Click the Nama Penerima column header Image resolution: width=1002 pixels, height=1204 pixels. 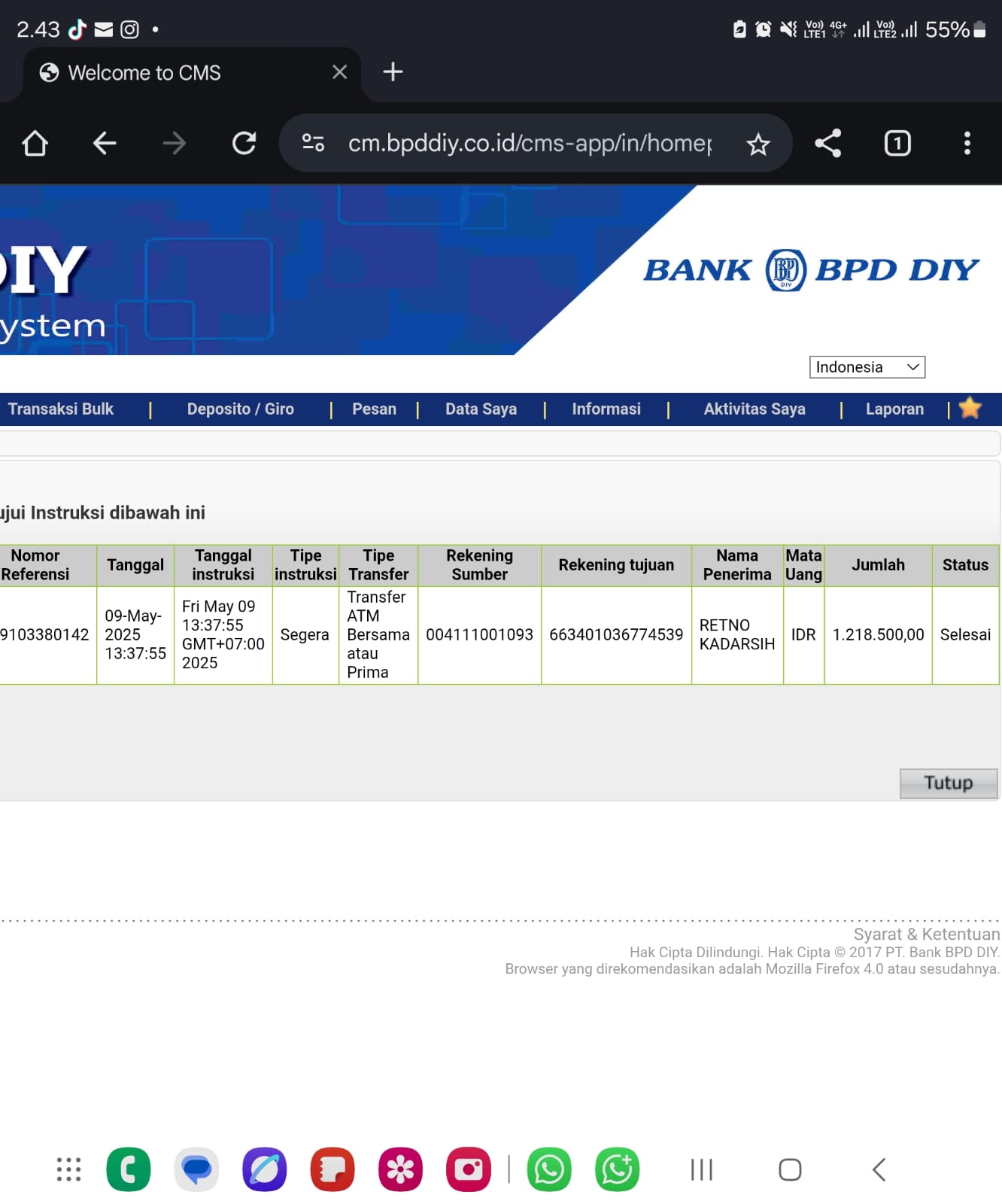coord(737,565)
